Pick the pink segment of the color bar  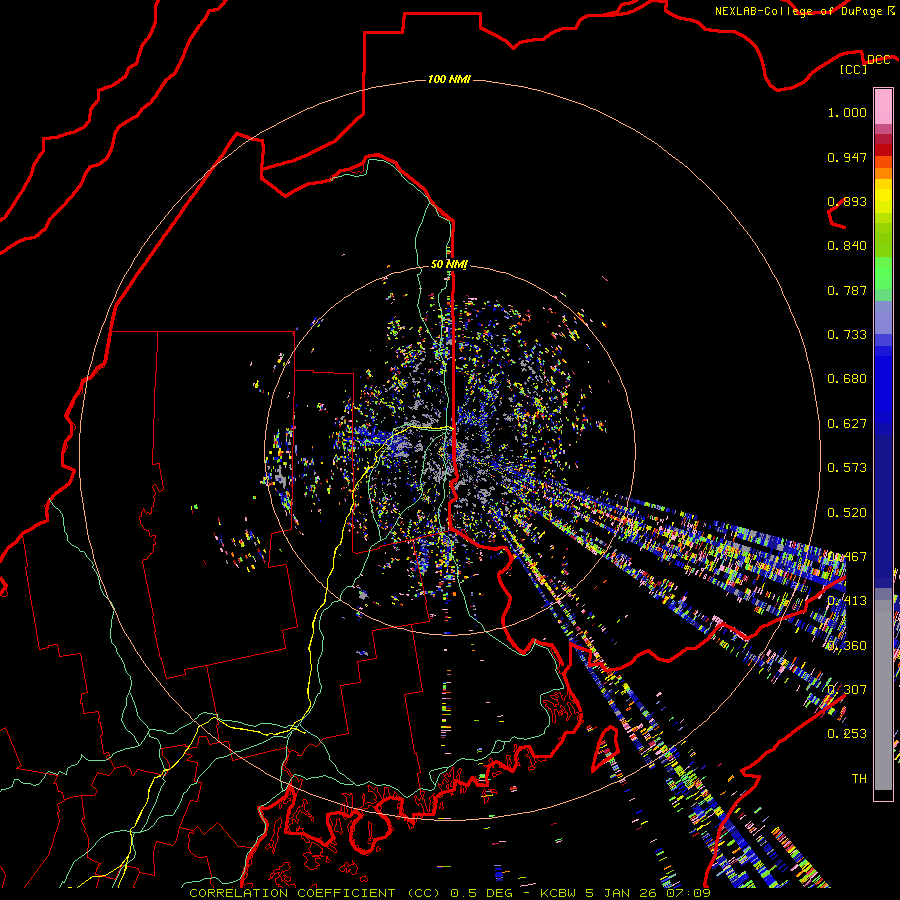click(x=883, y=106)
